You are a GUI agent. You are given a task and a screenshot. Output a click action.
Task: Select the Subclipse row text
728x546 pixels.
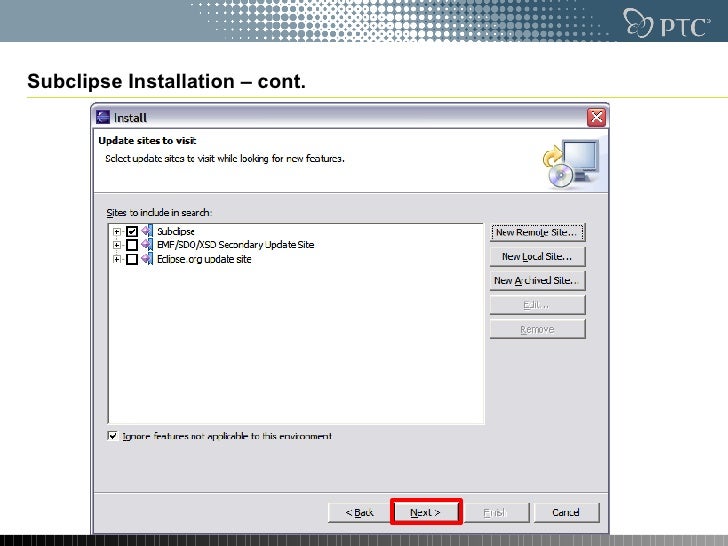pyautogui.click(x=176, y=231)
